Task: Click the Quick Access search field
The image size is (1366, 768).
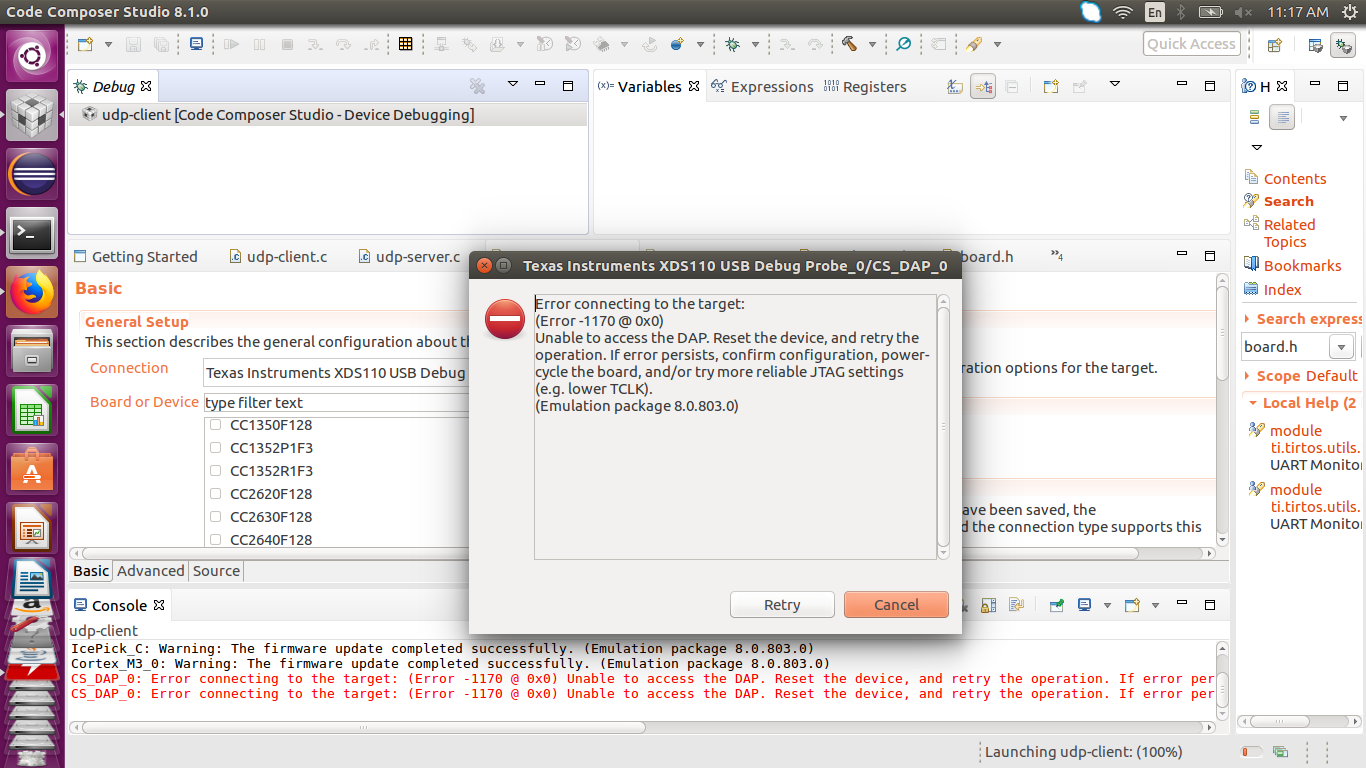Action: 1191,44
